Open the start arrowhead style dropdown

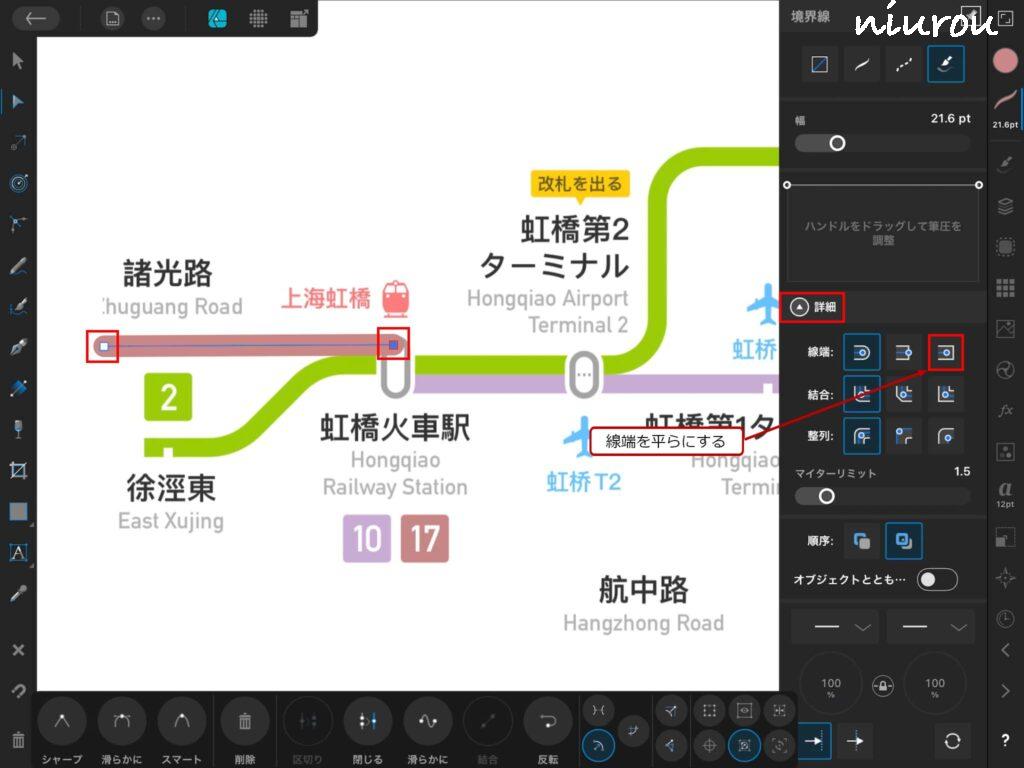[x=835, y=627]
